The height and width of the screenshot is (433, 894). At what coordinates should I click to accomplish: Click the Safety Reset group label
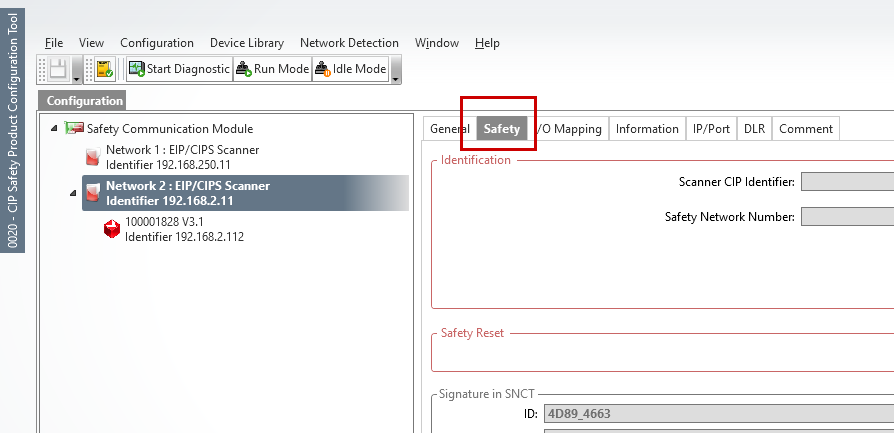pyautogui.click(x=472, y=333)
